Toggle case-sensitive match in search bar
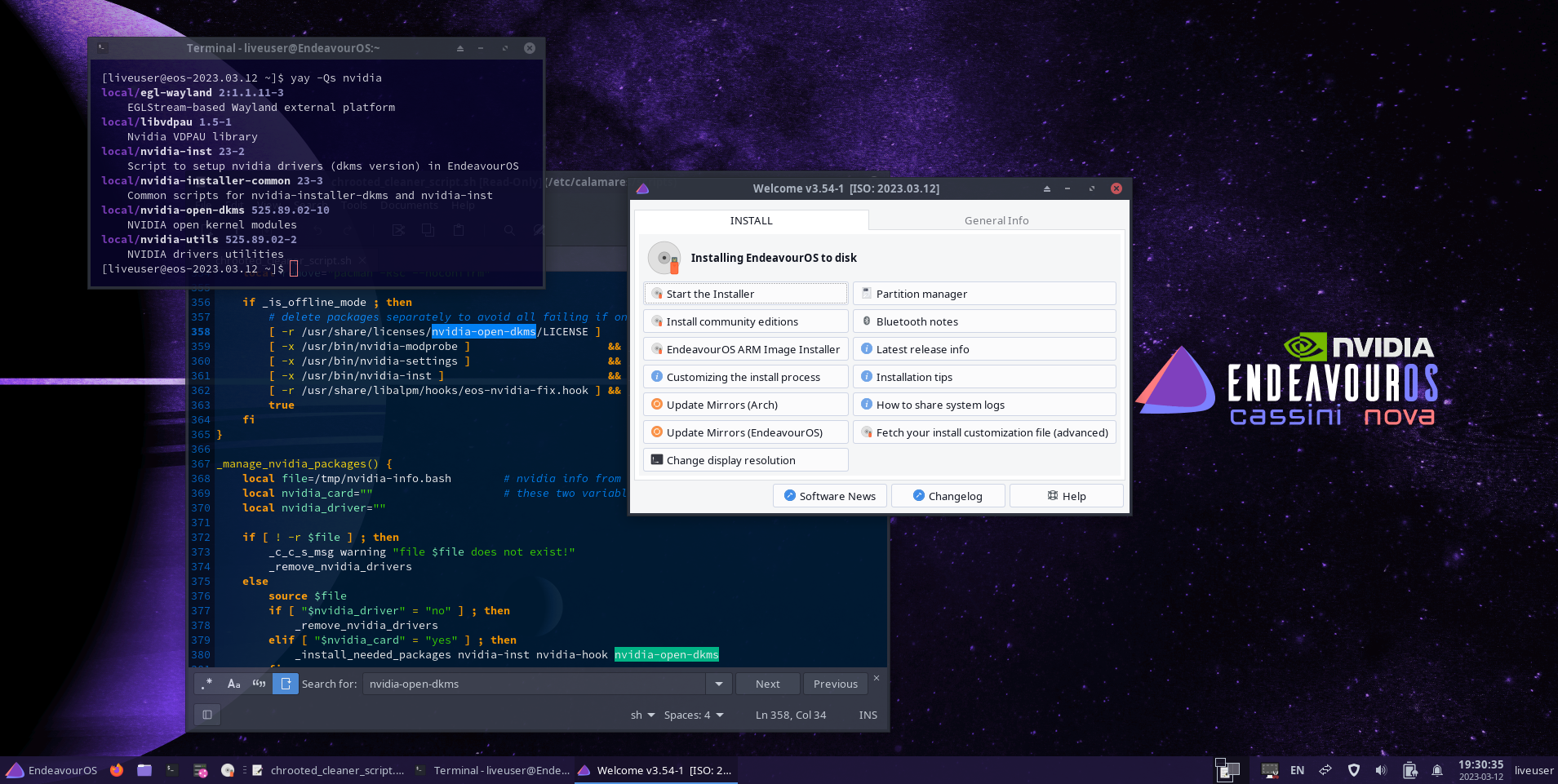 tap(233, 684)
